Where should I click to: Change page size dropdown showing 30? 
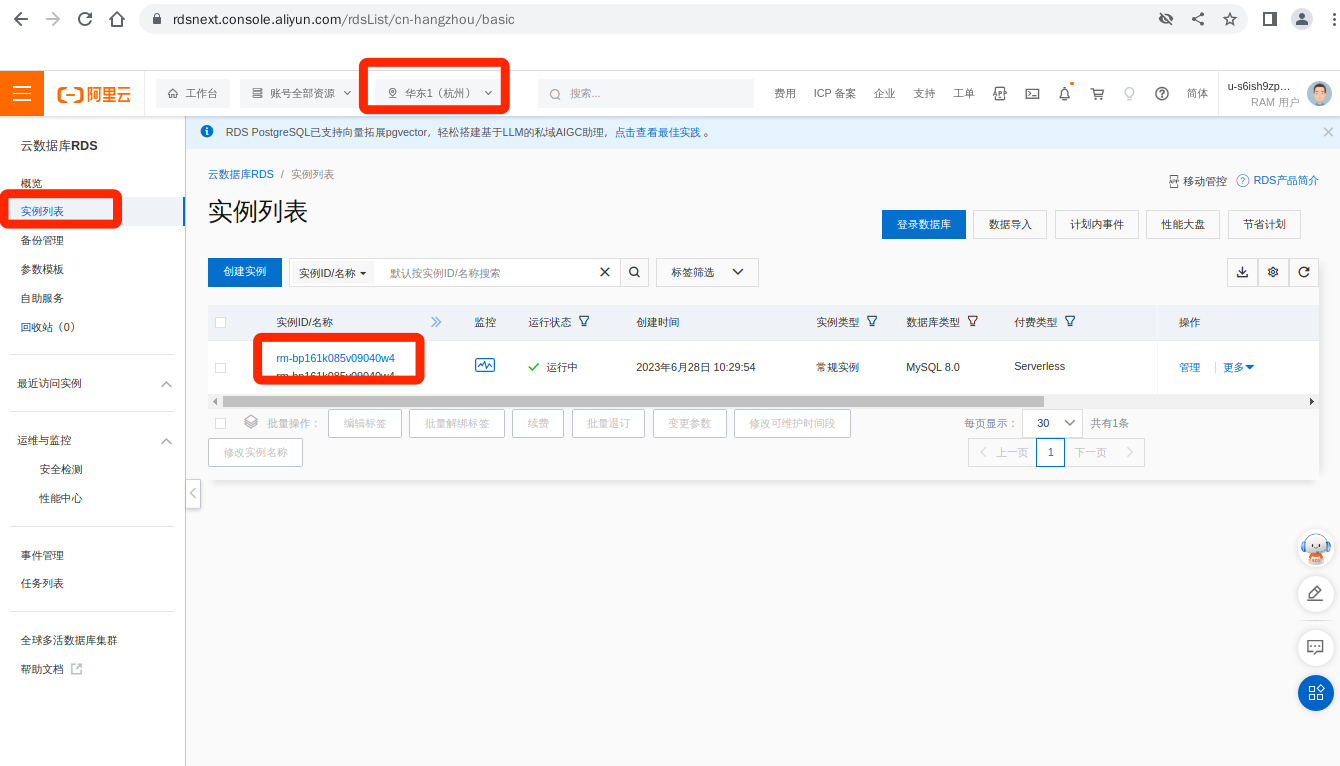pos(1052,423)
